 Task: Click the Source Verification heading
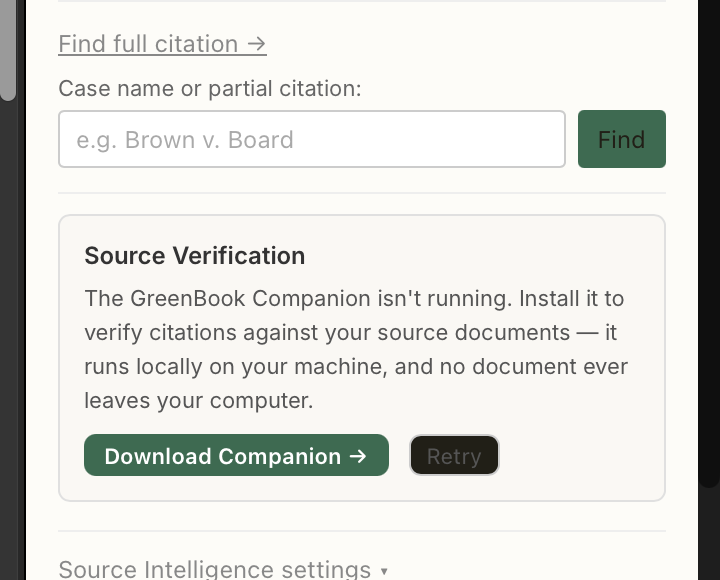[x=195, y=255]
